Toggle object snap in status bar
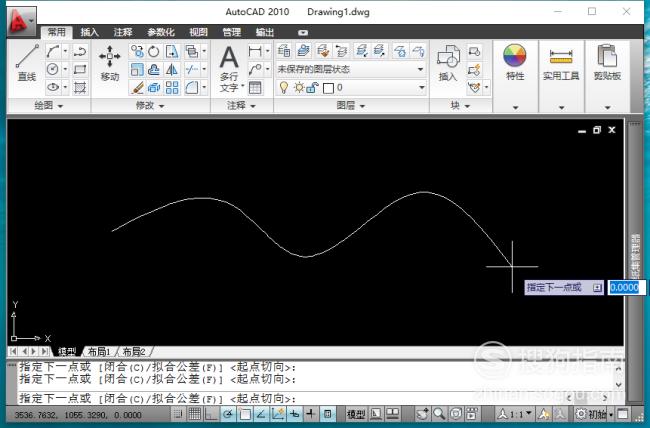 point(245,413)
